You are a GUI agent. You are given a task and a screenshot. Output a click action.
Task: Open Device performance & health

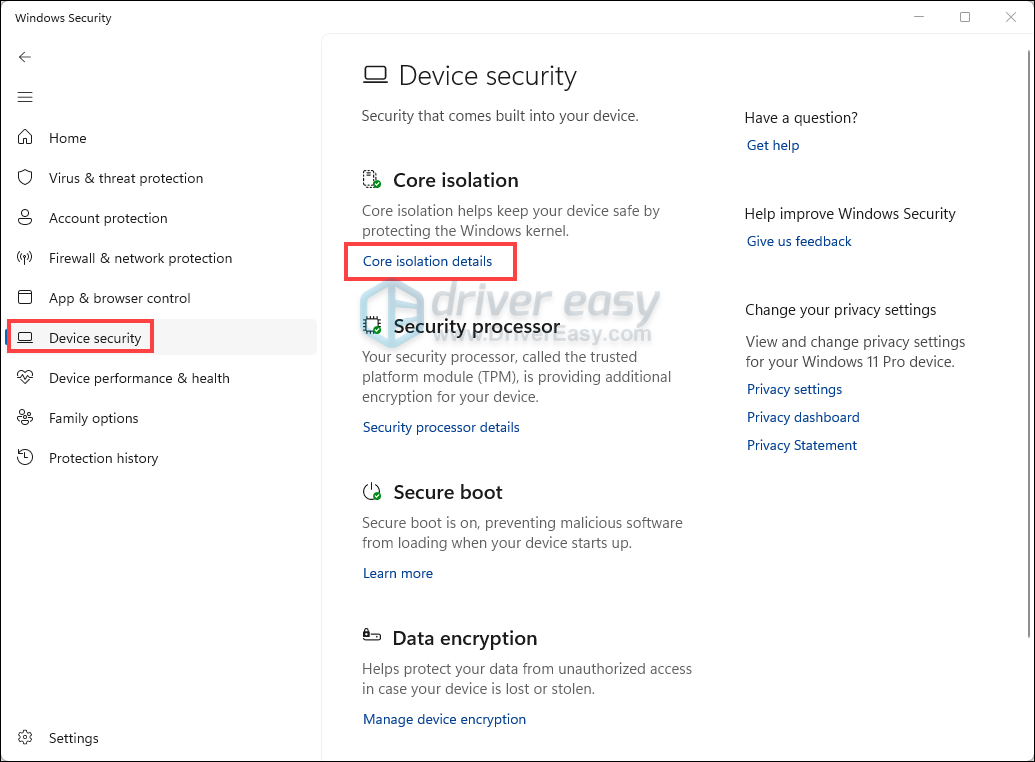(x=139, y=377)
